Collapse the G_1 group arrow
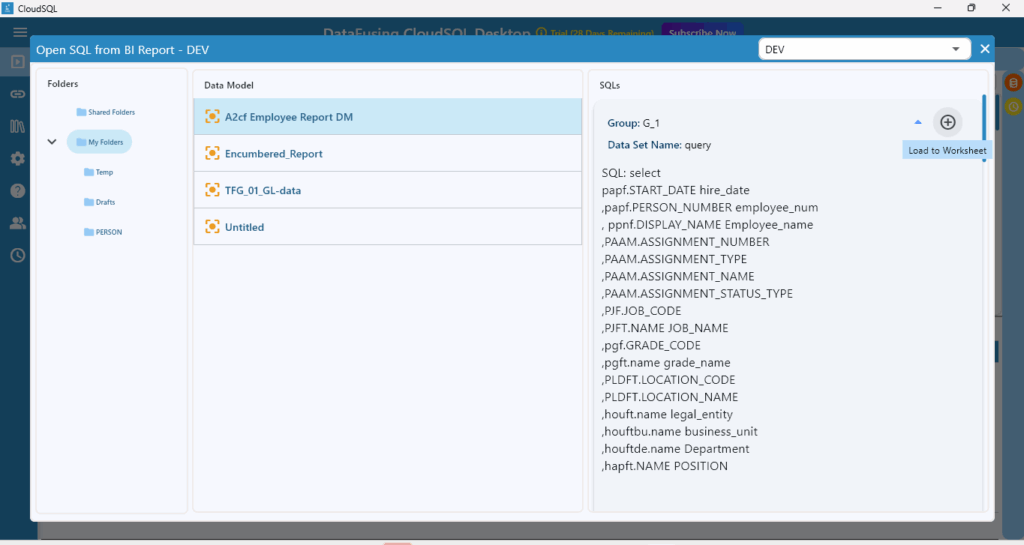The height and width of the screenshot is (545, 1024). tap(918, 122)
